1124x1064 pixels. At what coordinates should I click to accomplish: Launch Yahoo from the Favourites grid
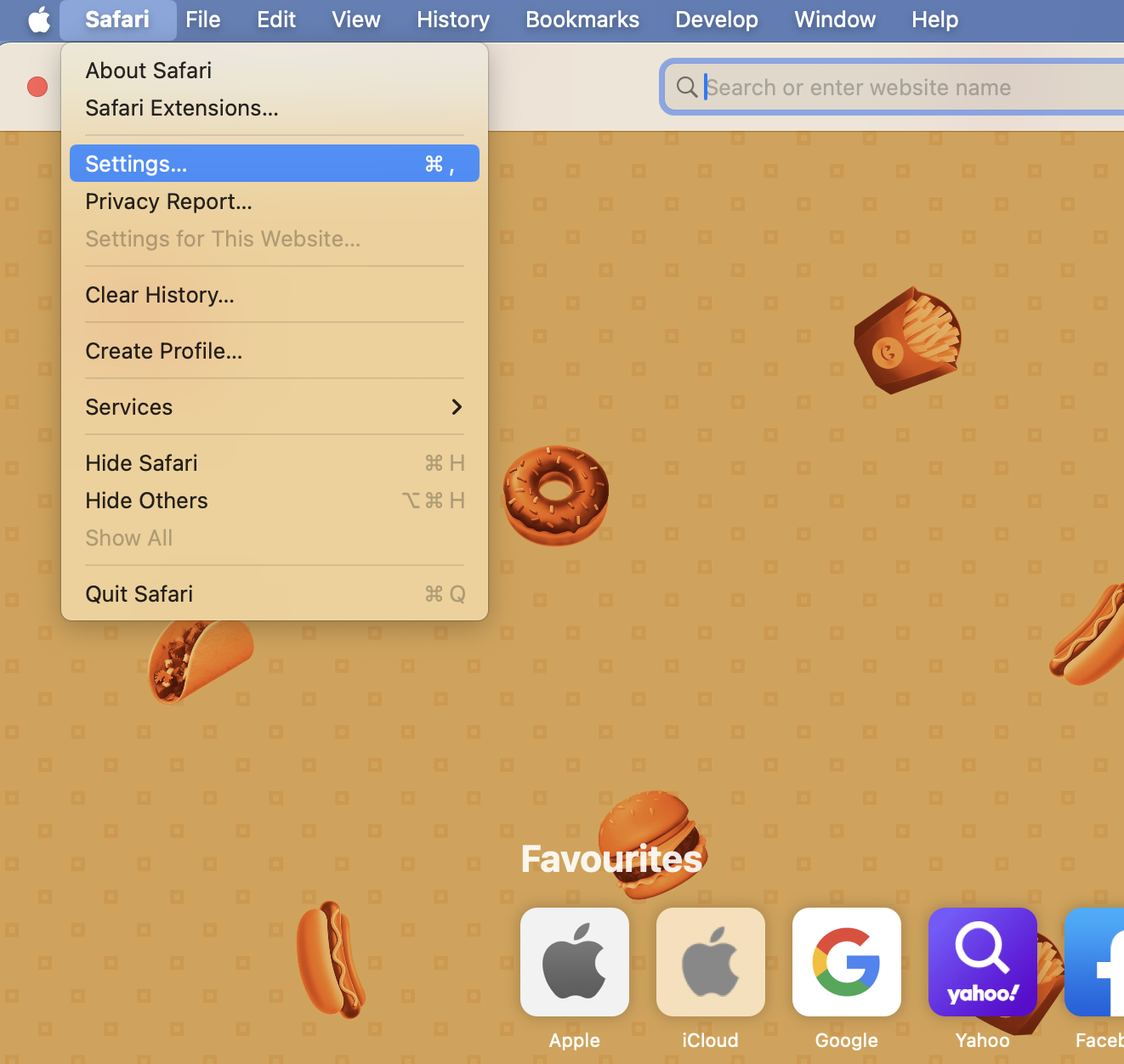(x=982, y=961)
